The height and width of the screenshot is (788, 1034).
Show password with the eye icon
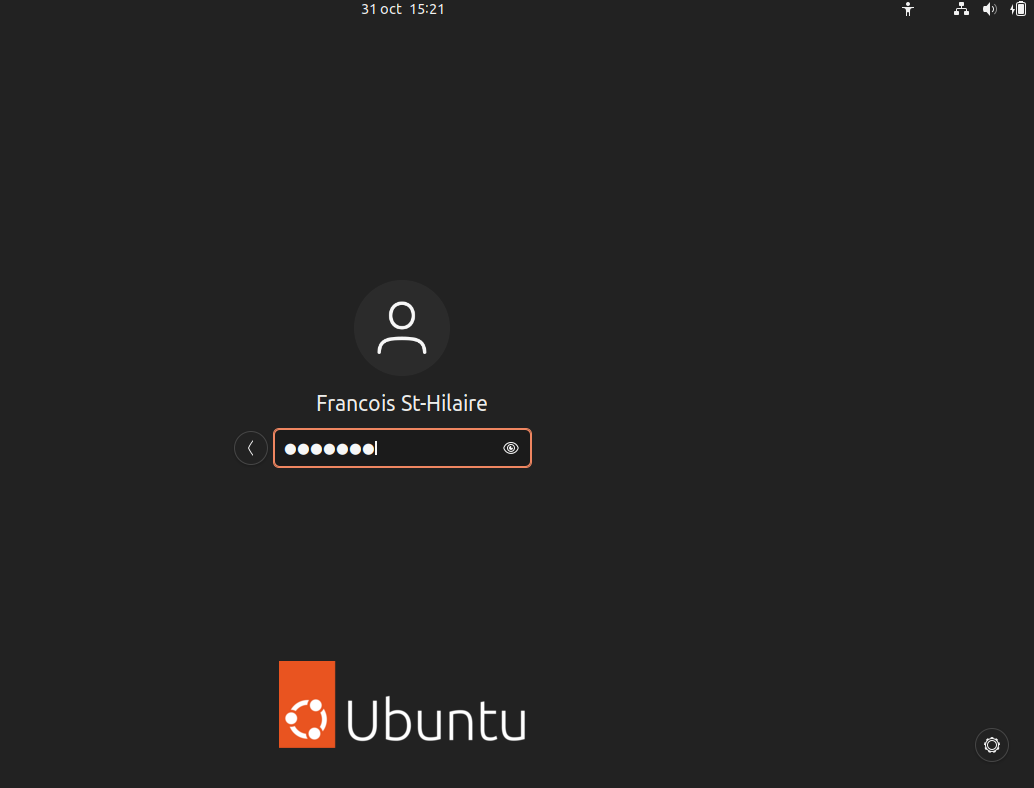point(511,448)
